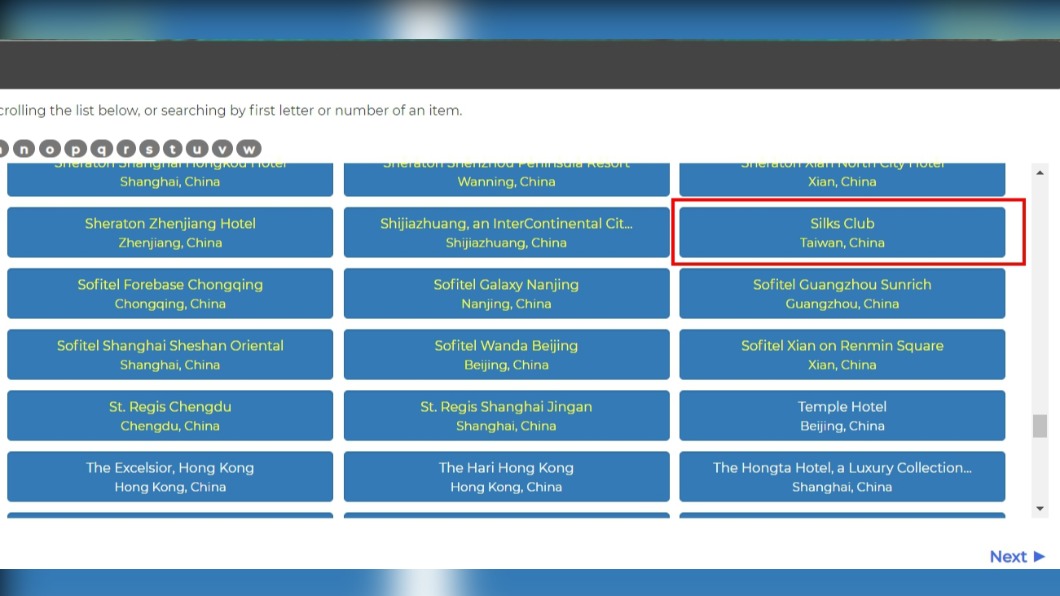The width and height of the screenshot is (1060, 596).
Task: Select Silks Club in Taiwan
Action: (842, 232)
